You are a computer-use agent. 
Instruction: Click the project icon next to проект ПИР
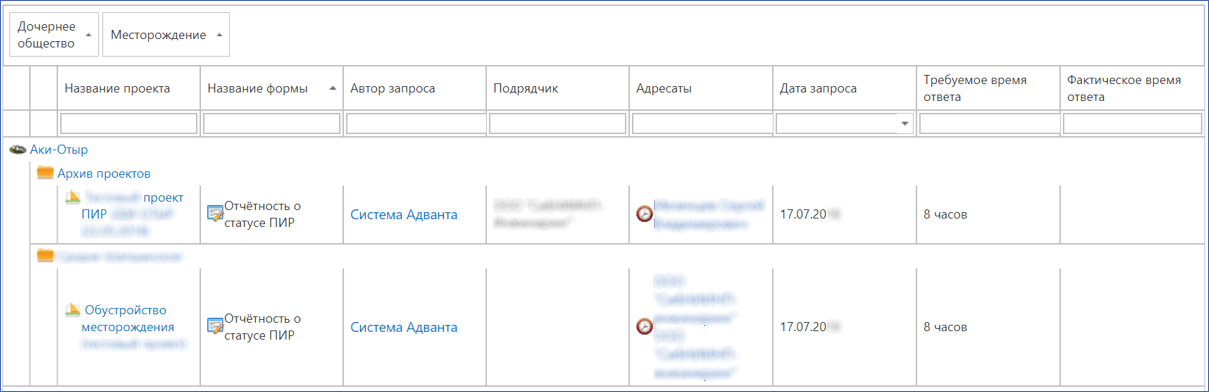pos(73,198)
